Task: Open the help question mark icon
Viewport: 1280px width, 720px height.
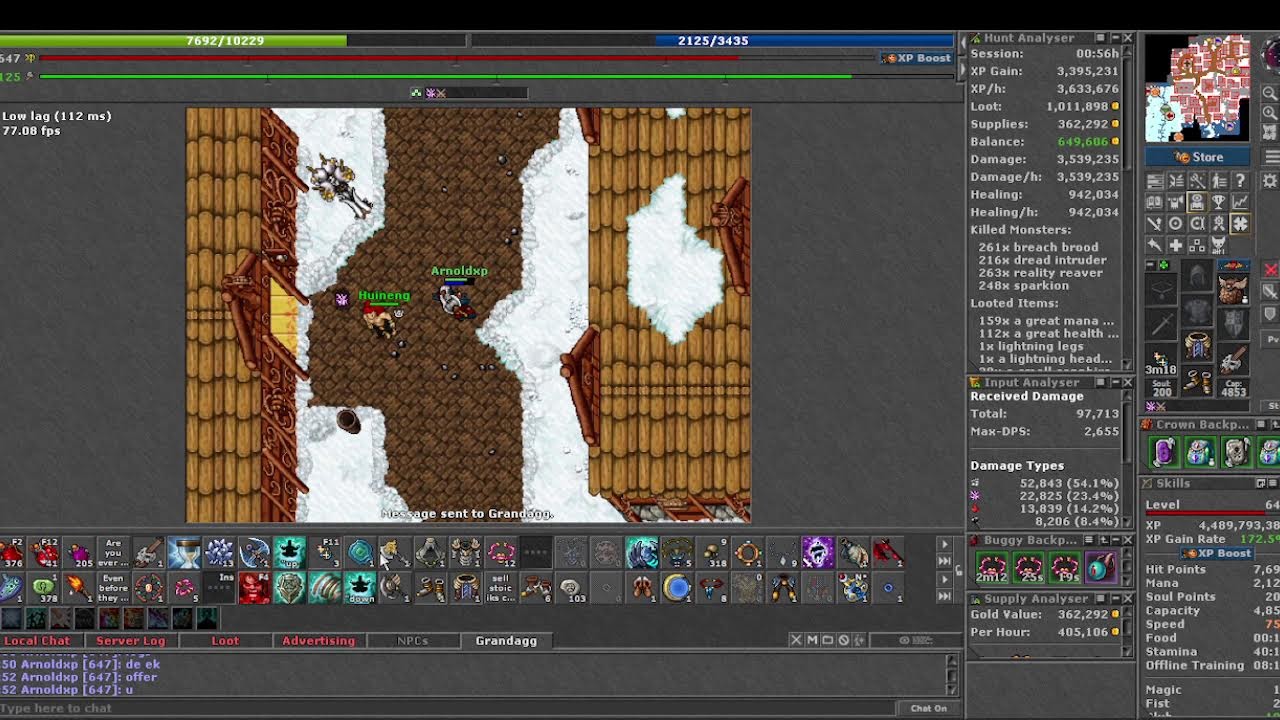Action: click(x=1240, y=181)
